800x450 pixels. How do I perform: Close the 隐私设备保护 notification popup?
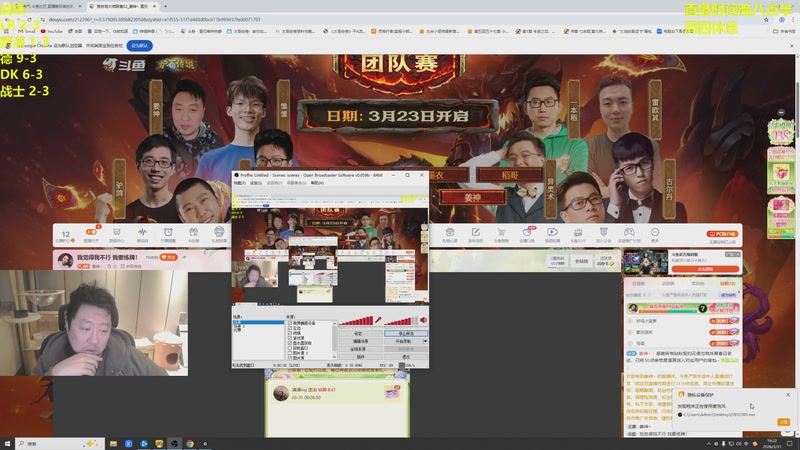pos(788,395)
